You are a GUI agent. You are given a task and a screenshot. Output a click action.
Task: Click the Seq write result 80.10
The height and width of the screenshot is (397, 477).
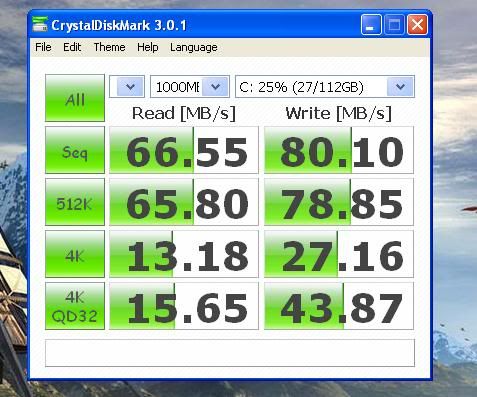(x=339, y=150)
